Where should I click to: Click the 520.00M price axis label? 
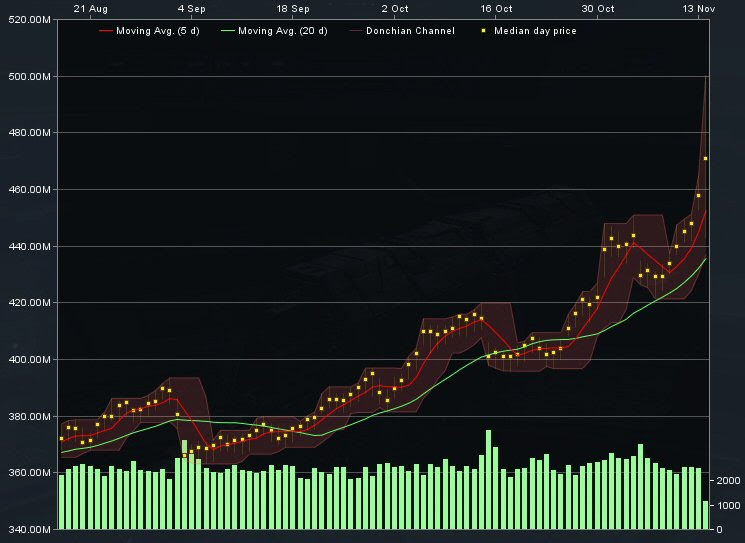(x=29, y=20)
